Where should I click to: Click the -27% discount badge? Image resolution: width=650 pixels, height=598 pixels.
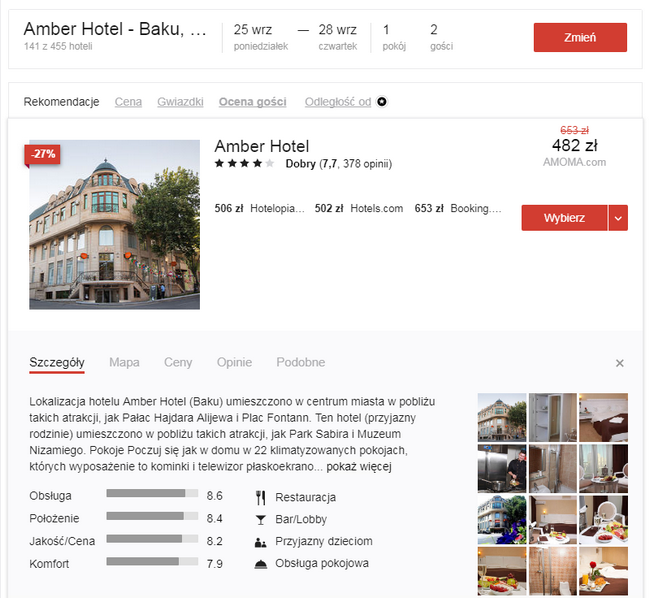(43, 154)
